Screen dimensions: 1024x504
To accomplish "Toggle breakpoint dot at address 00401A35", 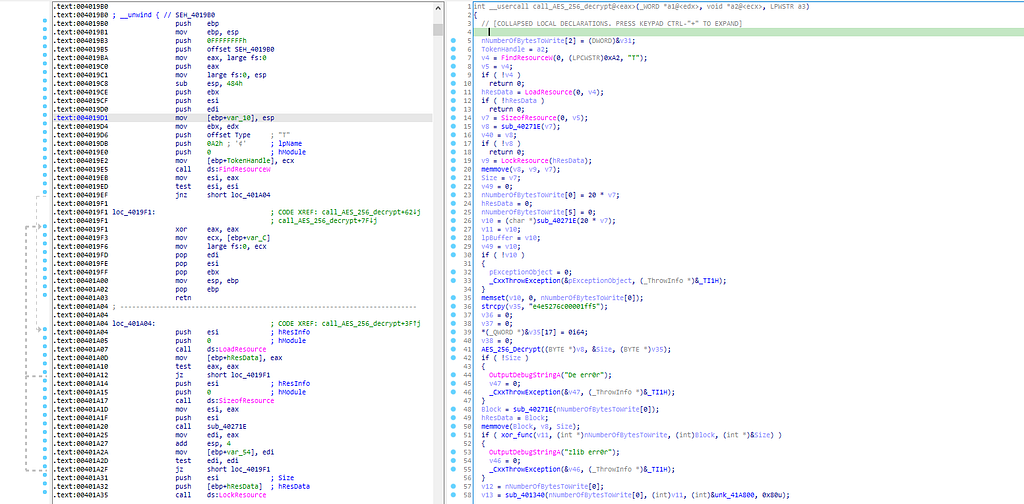I will [x=44, y=494].
